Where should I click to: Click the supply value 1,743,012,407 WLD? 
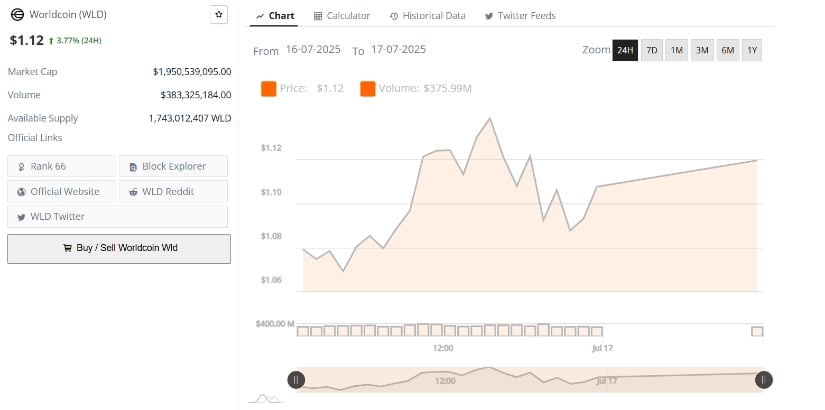(190, 118)
